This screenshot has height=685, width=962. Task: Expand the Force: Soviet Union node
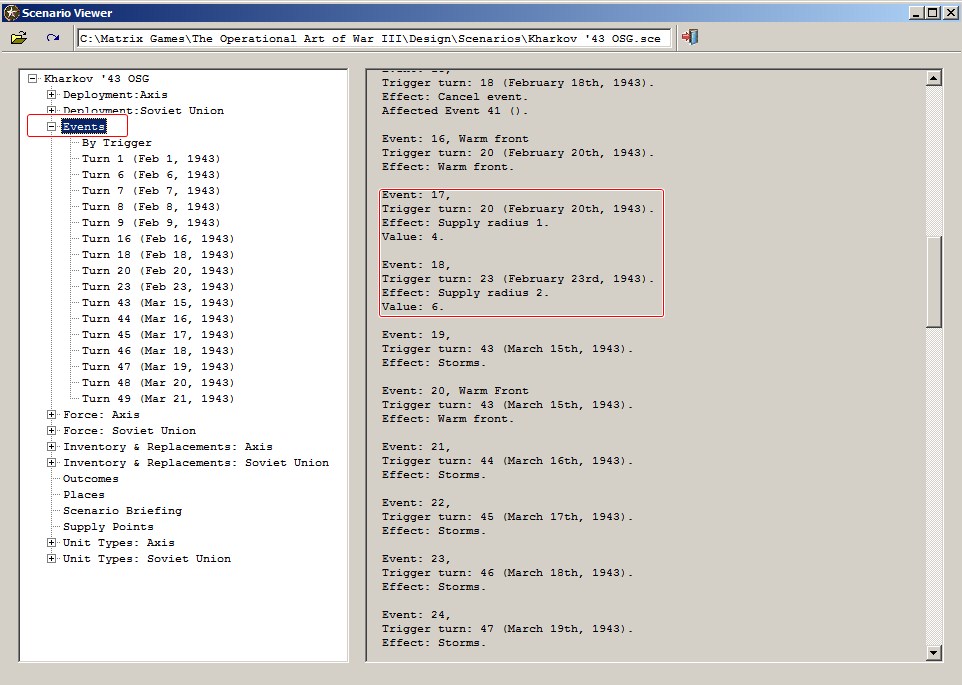52,431
